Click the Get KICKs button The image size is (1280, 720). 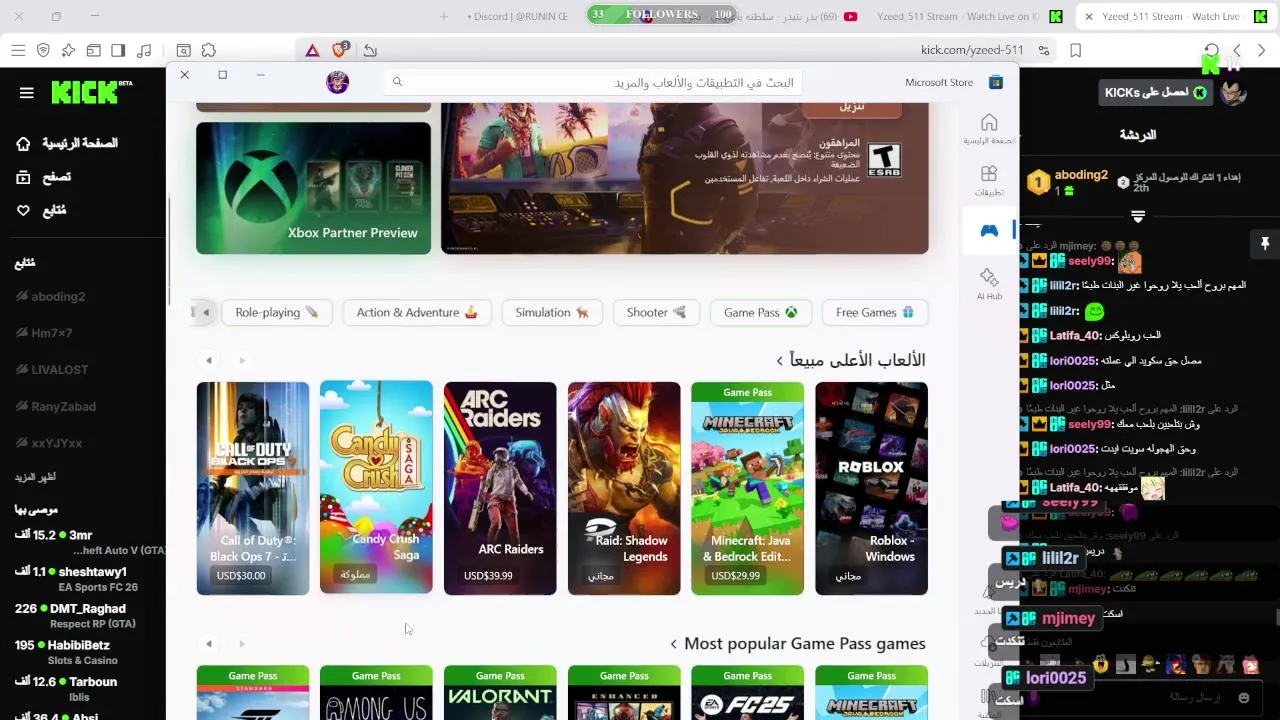tap(1155, 93)
